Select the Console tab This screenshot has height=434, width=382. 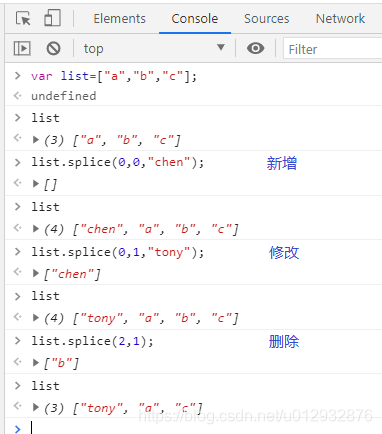click(195, 19)
